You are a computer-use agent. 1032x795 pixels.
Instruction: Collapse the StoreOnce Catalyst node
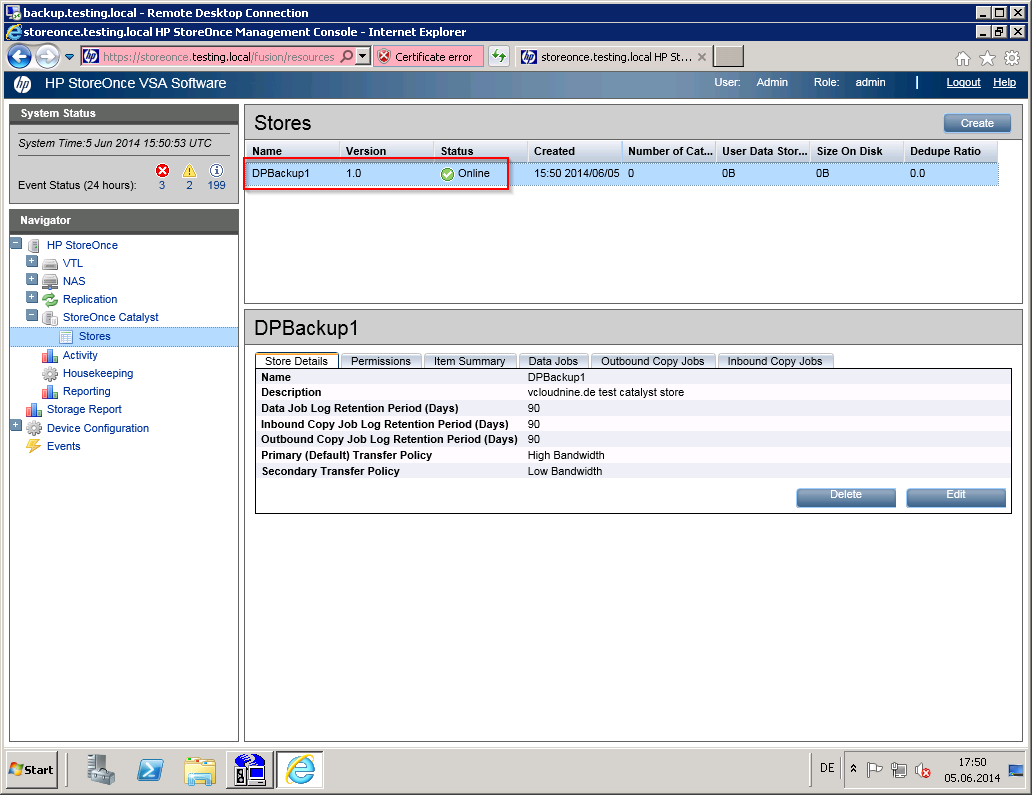click(x=32, y=315)
